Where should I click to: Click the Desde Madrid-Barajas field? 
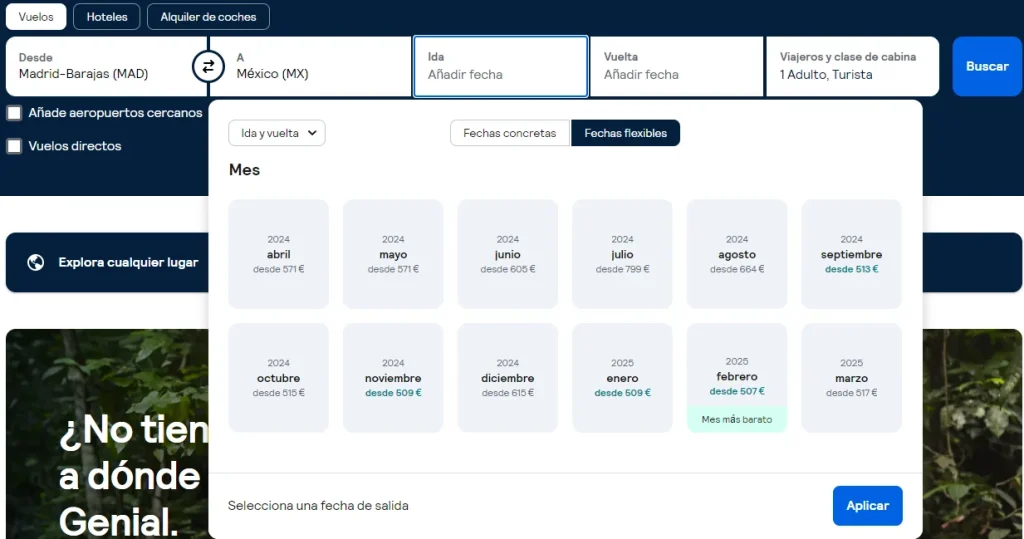(x=106, y=66)
